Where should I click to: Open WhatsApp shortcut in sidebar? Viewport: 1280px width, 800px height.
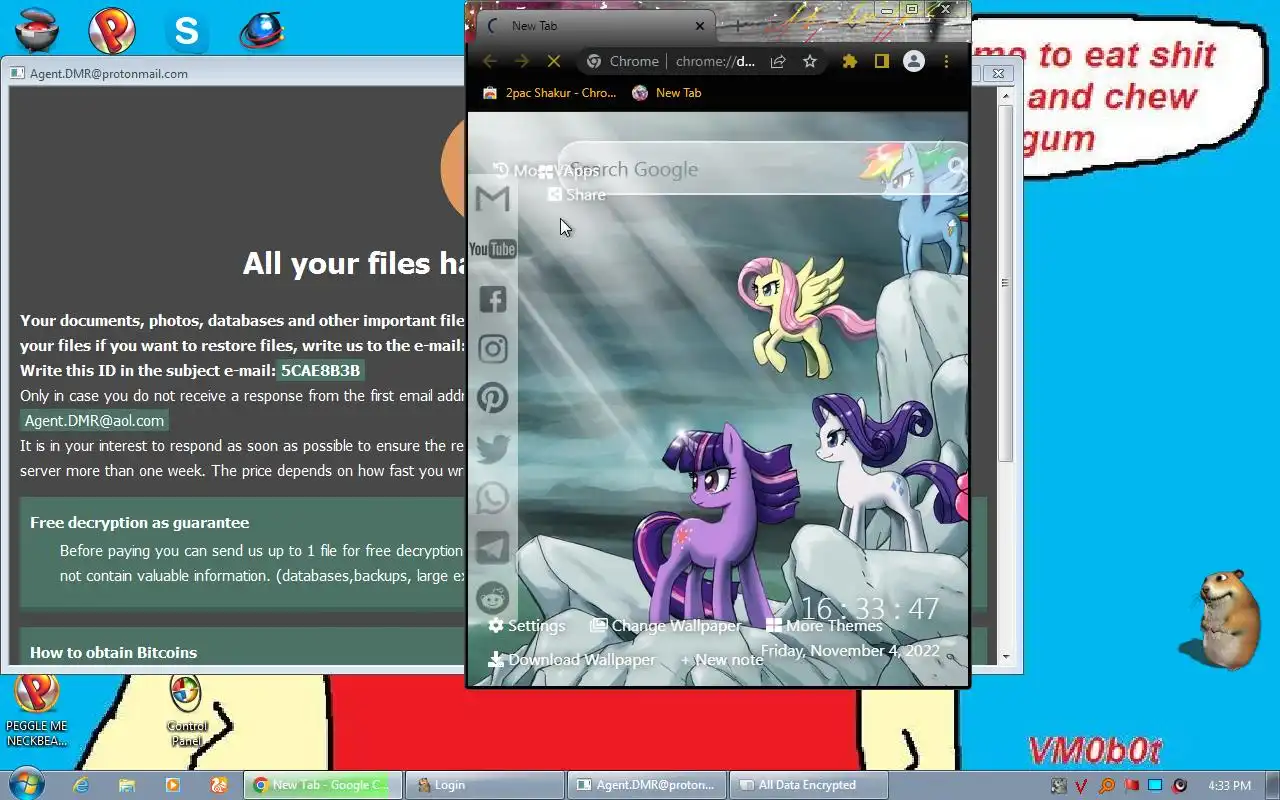492,498
